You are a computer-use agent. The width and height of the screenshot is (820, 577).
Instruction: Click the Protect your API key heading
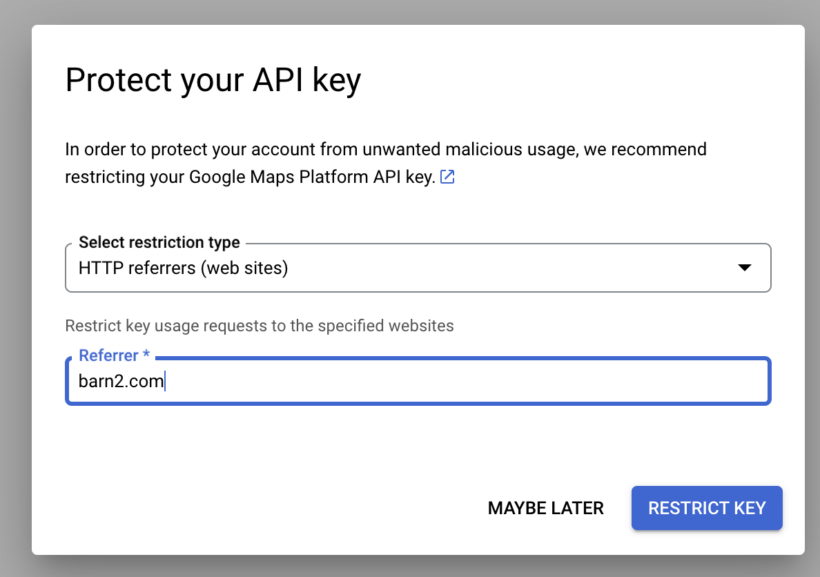tap(213, 80)
